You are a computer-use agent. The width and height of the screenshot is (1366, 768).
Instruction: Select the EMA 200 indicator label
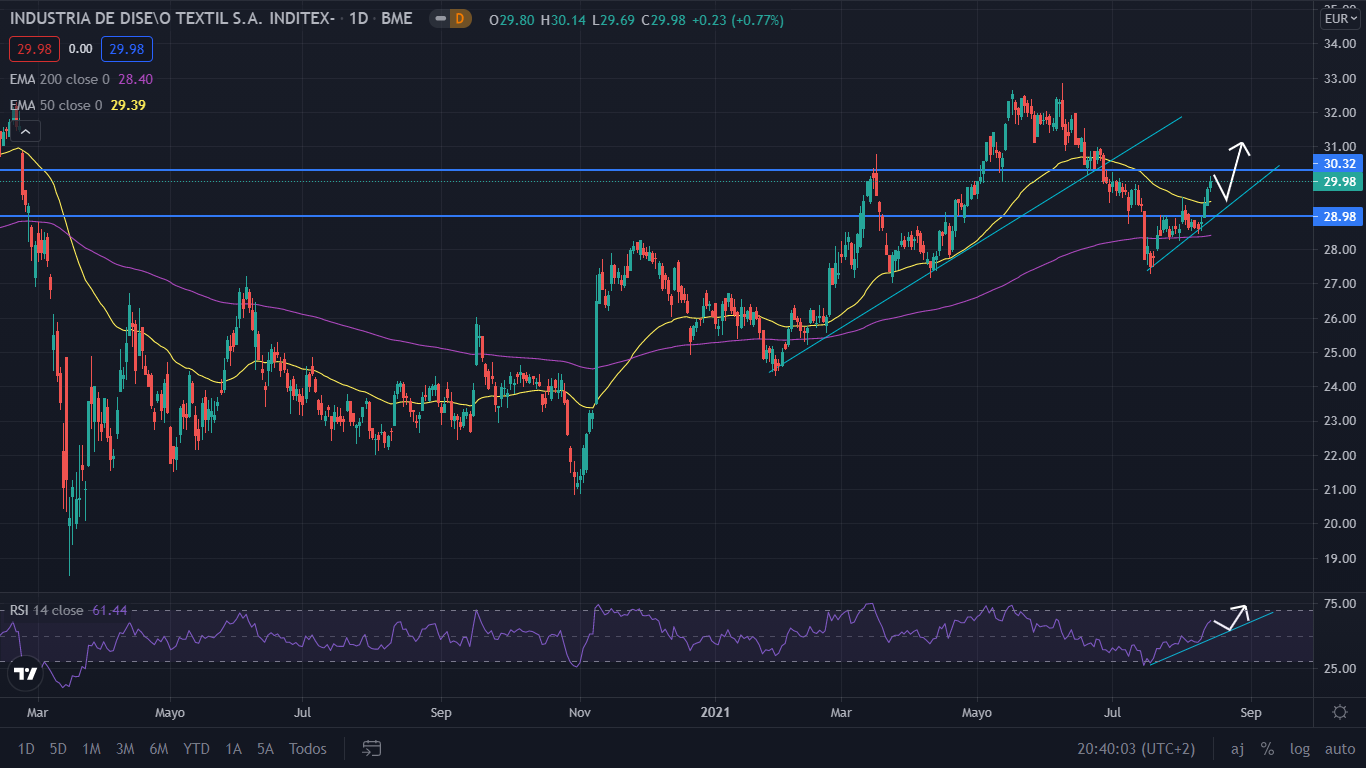[60, 79]
